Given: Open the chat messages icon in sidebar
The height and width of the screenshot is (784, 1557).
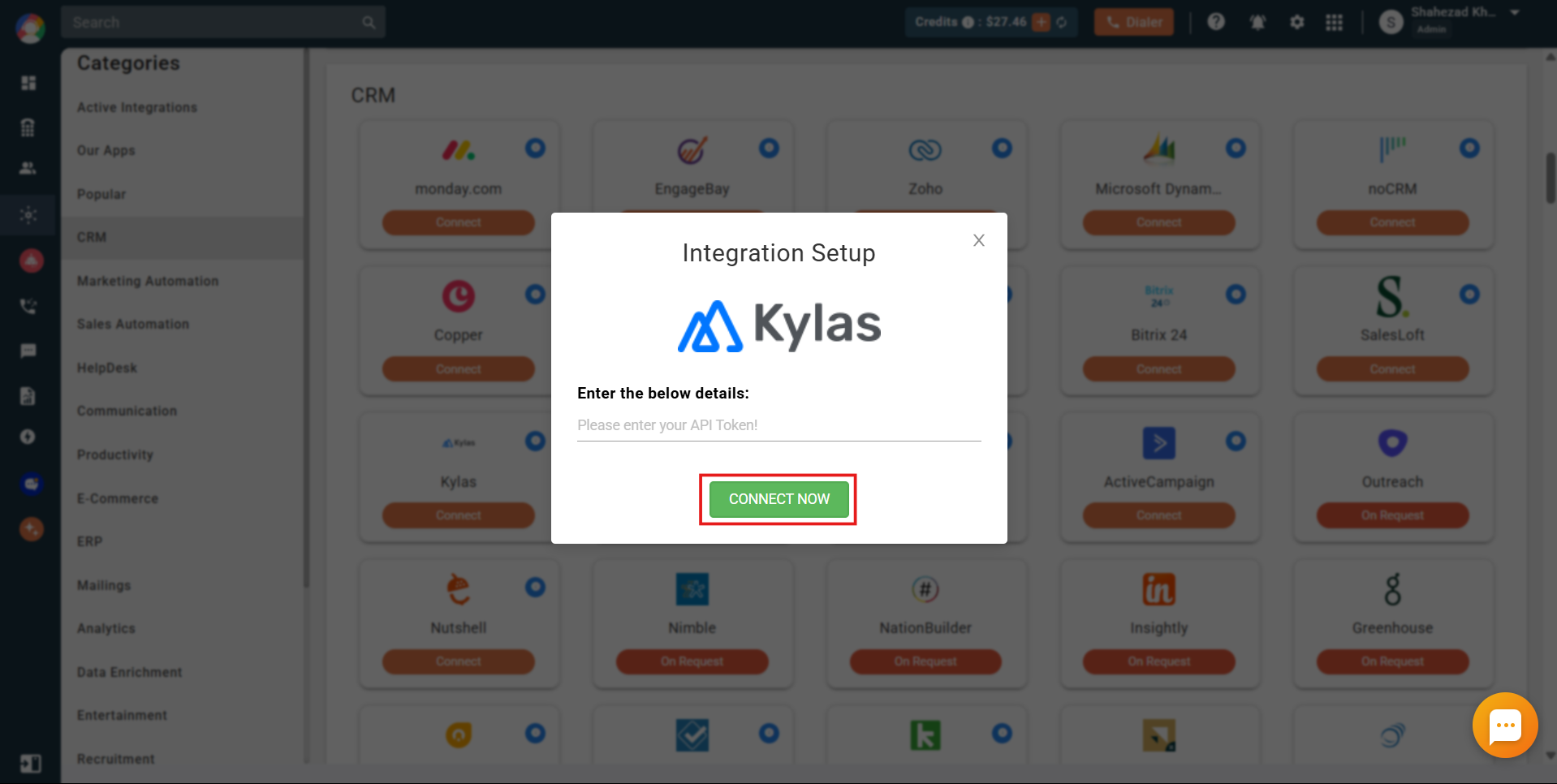Looking at the screenshot, I should (28, 351).
